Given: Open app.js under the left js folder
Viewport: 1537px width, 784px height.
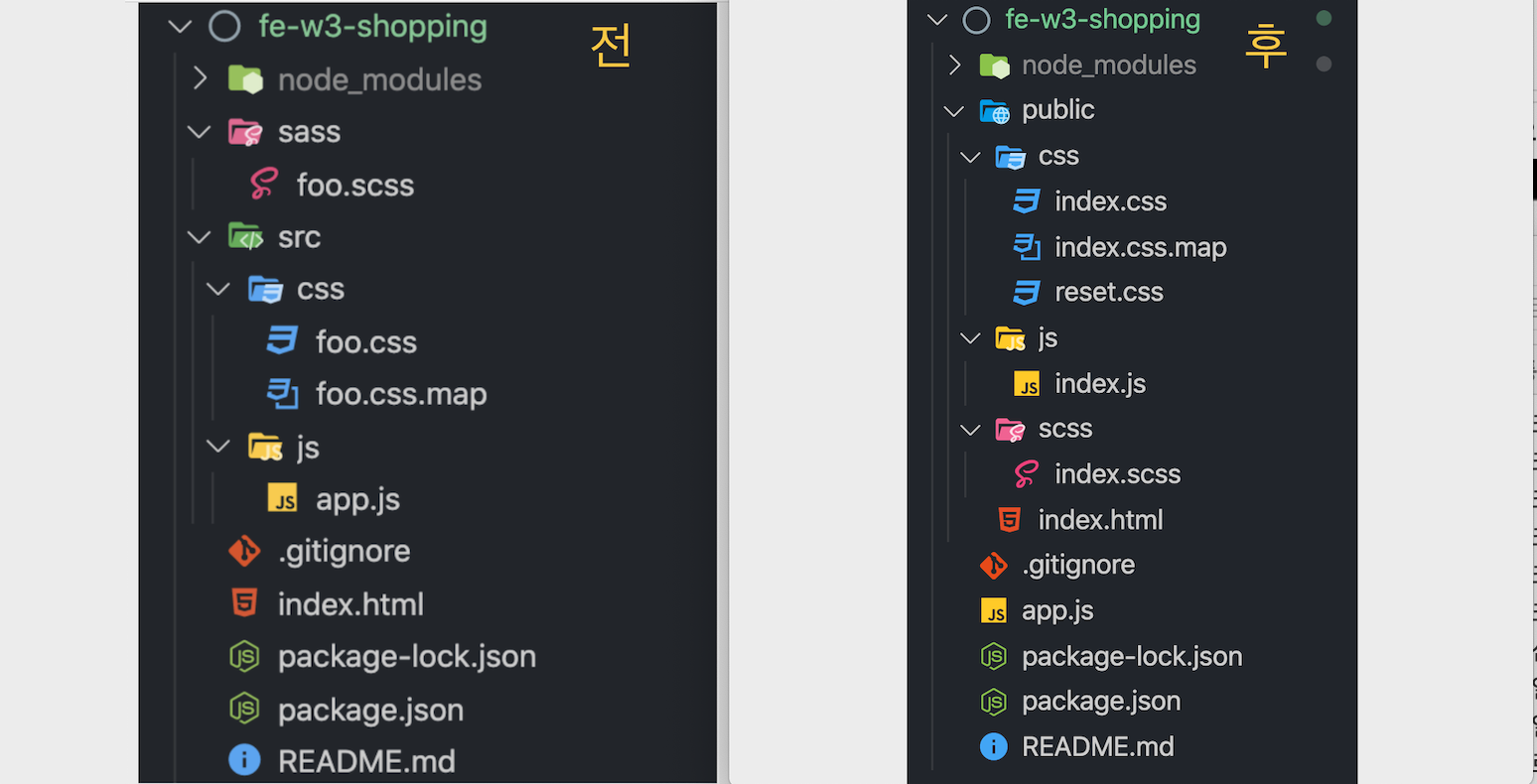Looking at the screenshot, I should click(357, 499).
